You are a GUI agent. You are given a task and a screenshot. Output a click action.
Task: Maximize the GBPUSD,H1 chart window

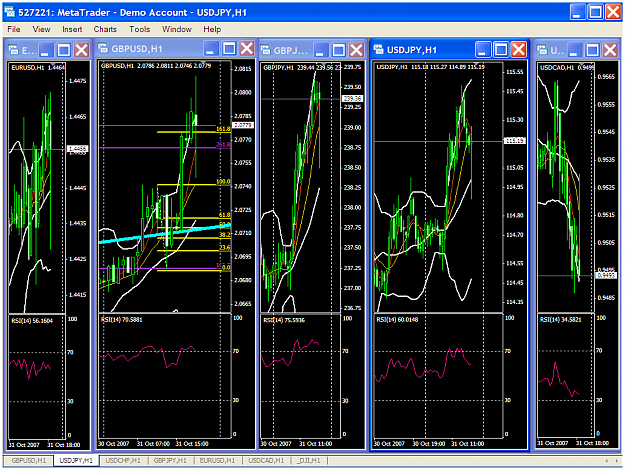pyautogui.click(x=229, y=49)
